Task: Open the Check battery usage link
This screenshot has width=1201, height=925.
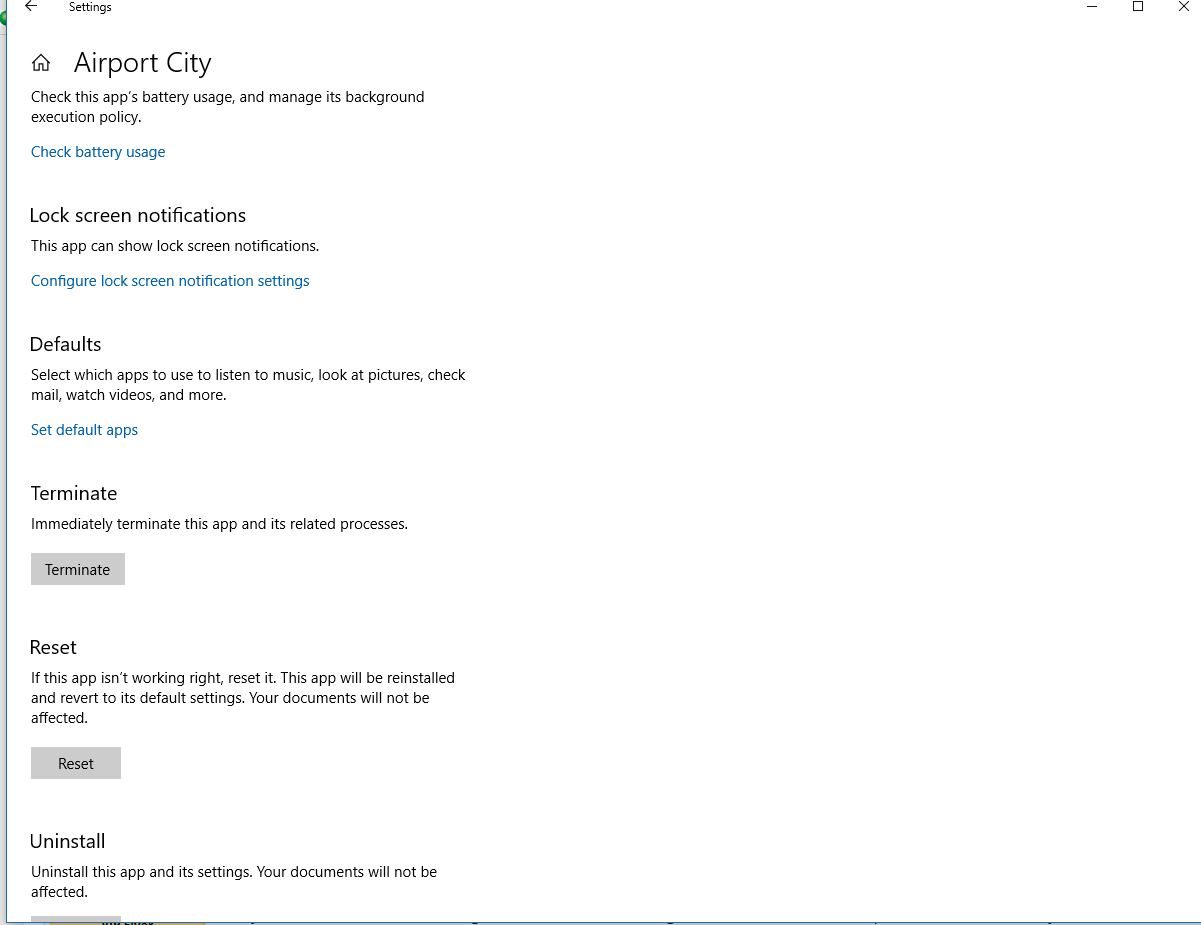Action: click(98, 152)
